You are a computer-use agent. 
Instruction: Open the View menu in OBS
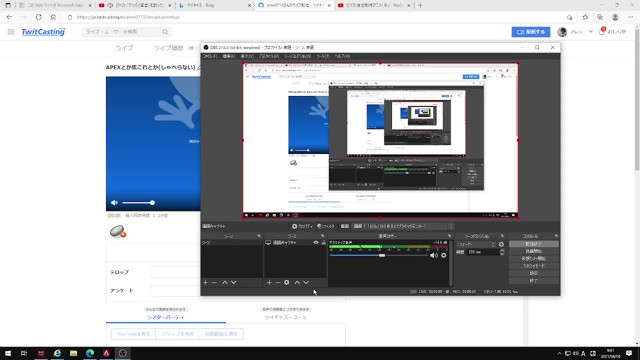point(247,56)
